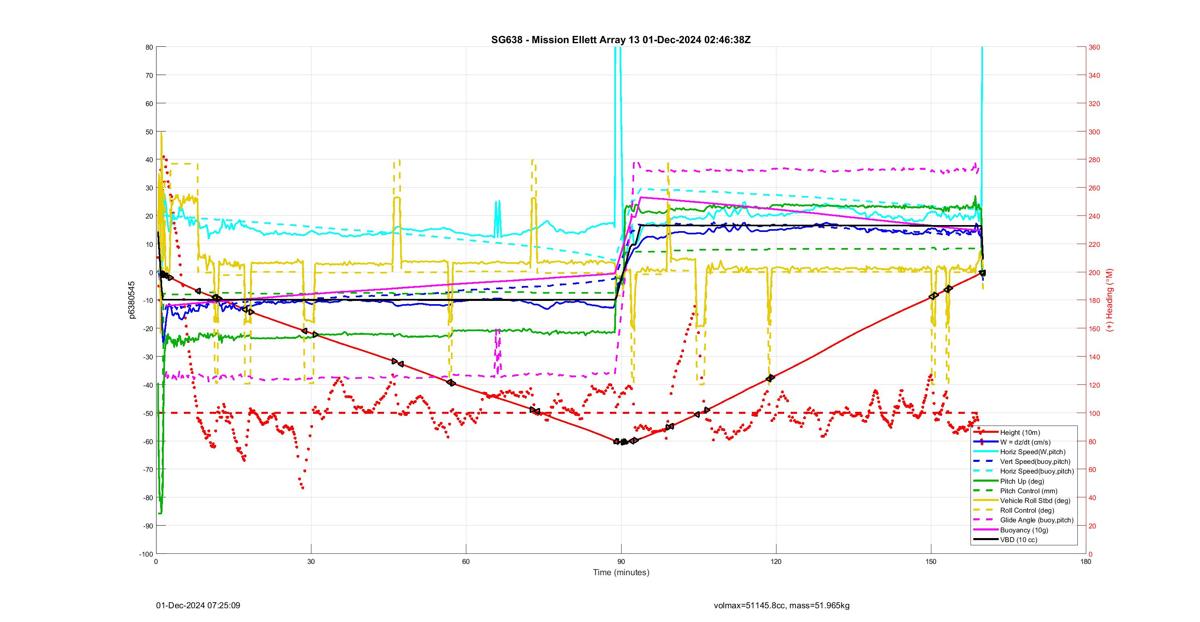Click the "(+) Heading (°M)" right axis label

coord(1111,300)
